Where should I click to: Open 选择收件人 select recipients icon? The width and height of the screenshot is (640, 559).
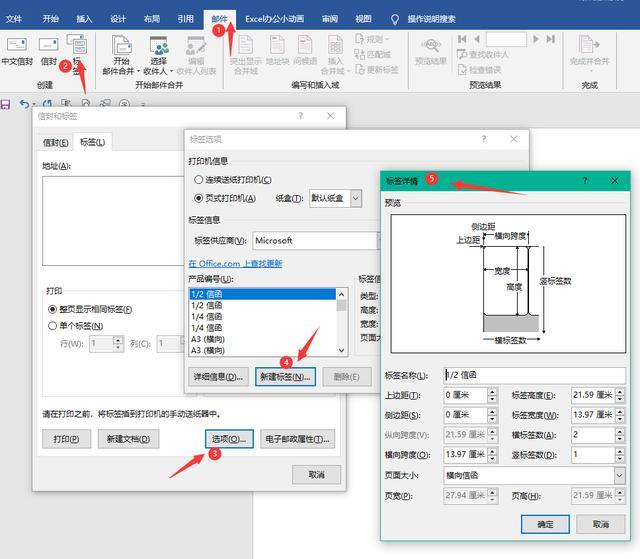coord(158,45)
